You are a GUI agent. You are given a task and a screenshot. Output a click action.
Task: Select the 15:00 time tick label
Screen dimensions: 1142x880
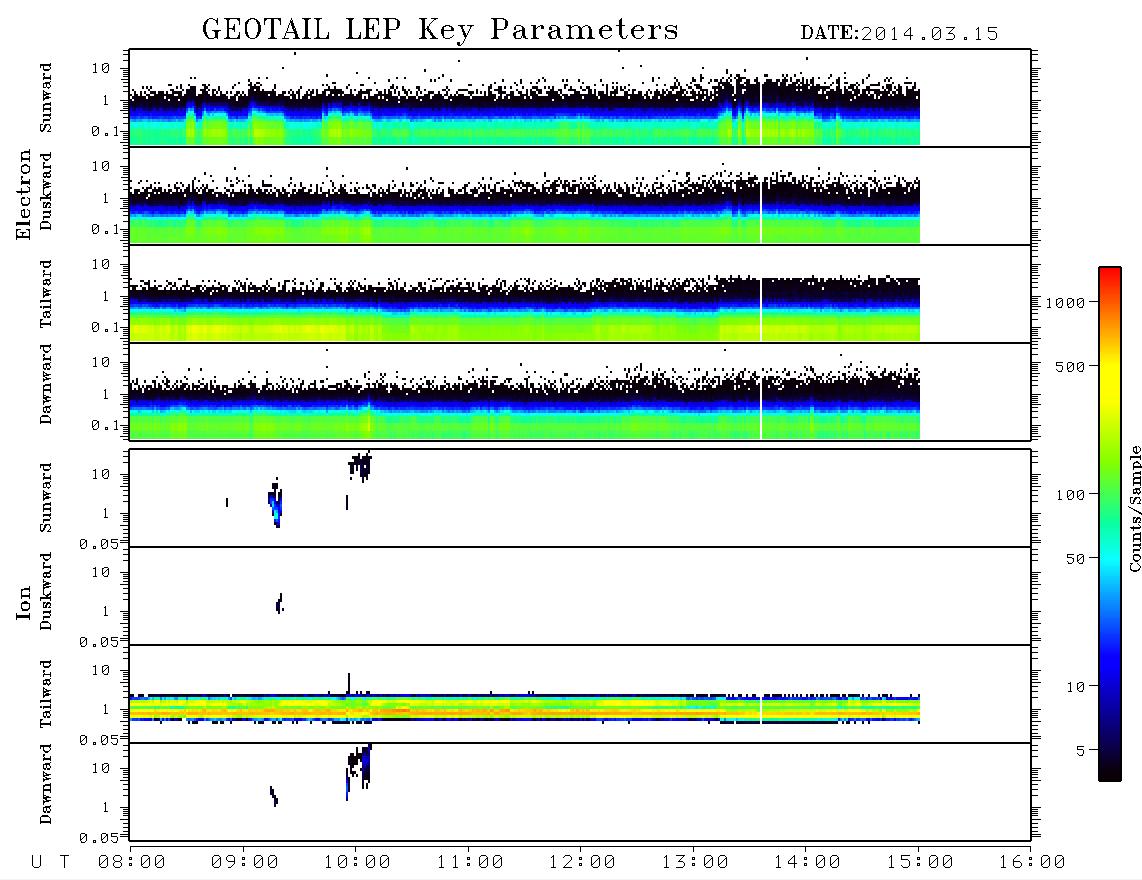tap(920, 863)
